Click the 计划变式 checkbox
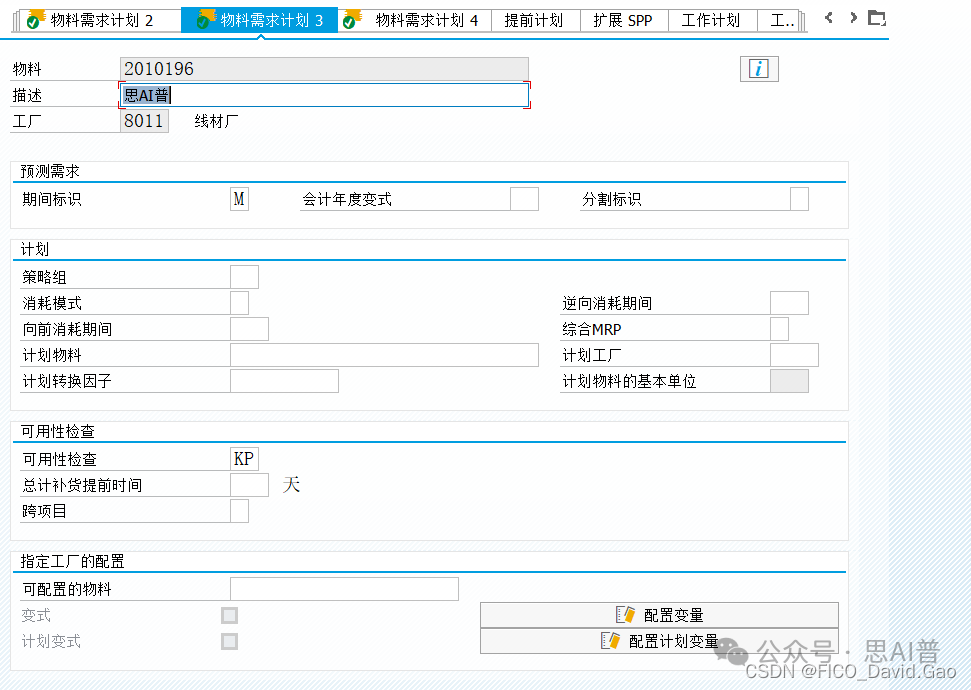 pyautogui.click(x=229, y=641)
